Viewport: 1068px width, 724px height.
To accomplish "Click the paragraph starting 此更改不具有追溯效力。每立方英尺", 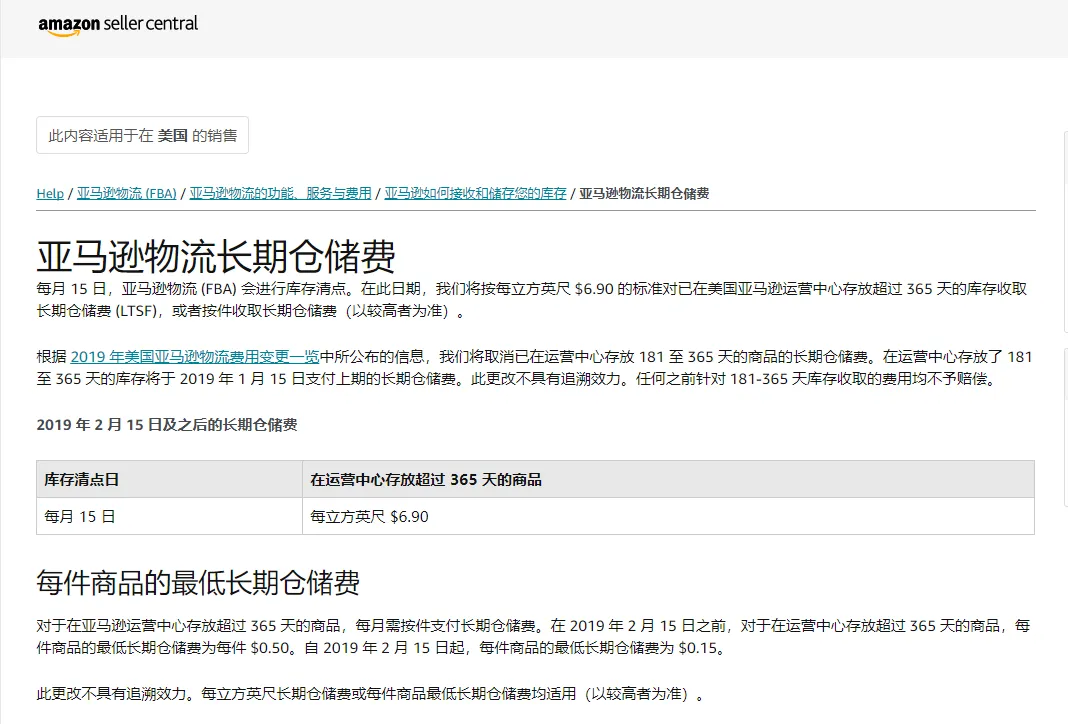I will (x=370, y=693).
